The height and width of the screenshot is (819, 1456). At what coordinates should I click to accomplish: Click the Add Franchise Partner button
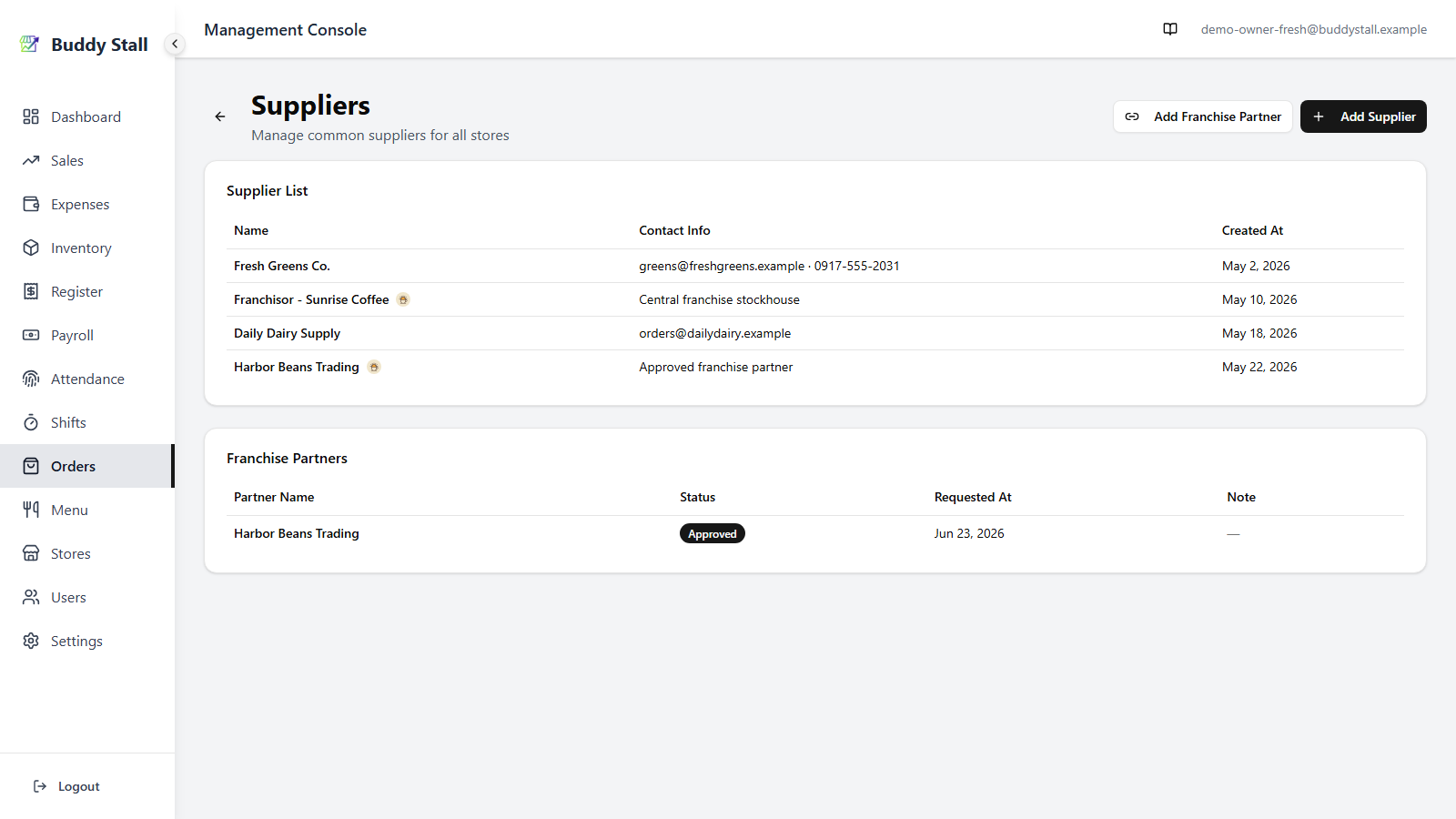click(1203, 116)
